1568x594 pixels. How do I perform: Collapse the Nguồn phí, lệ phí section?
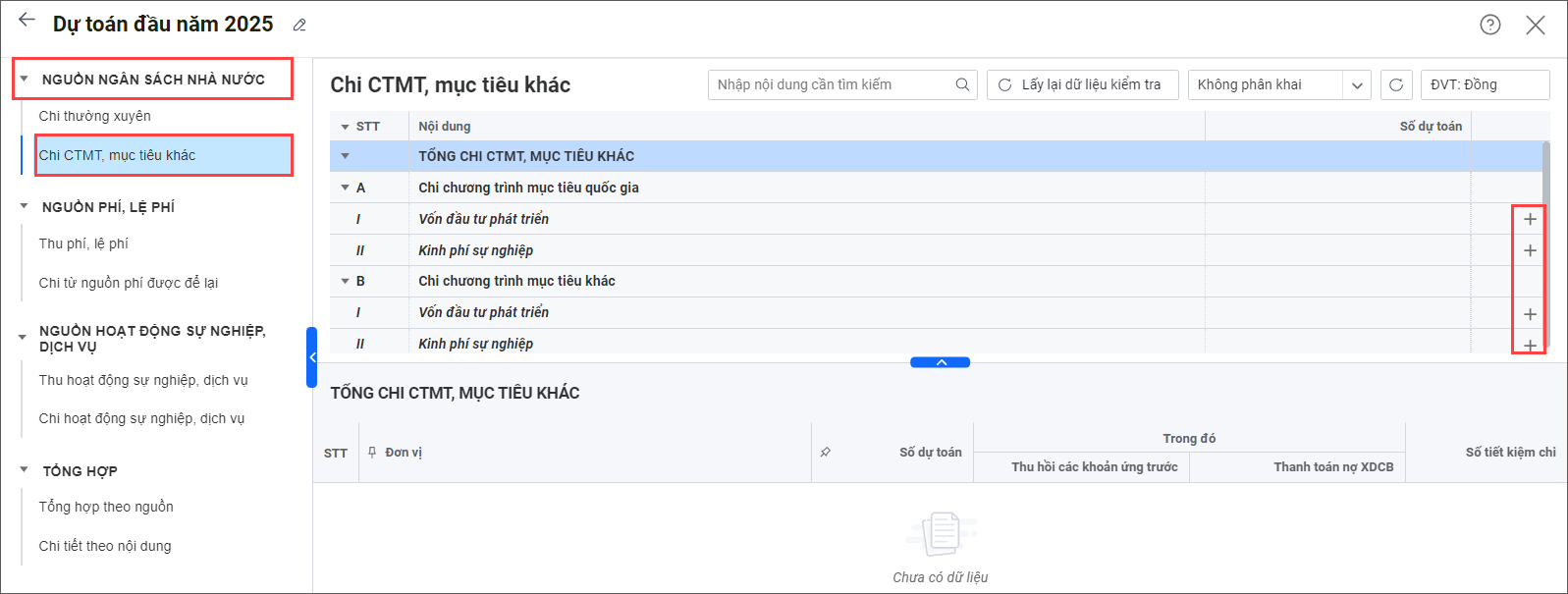[x=25, y=206]
